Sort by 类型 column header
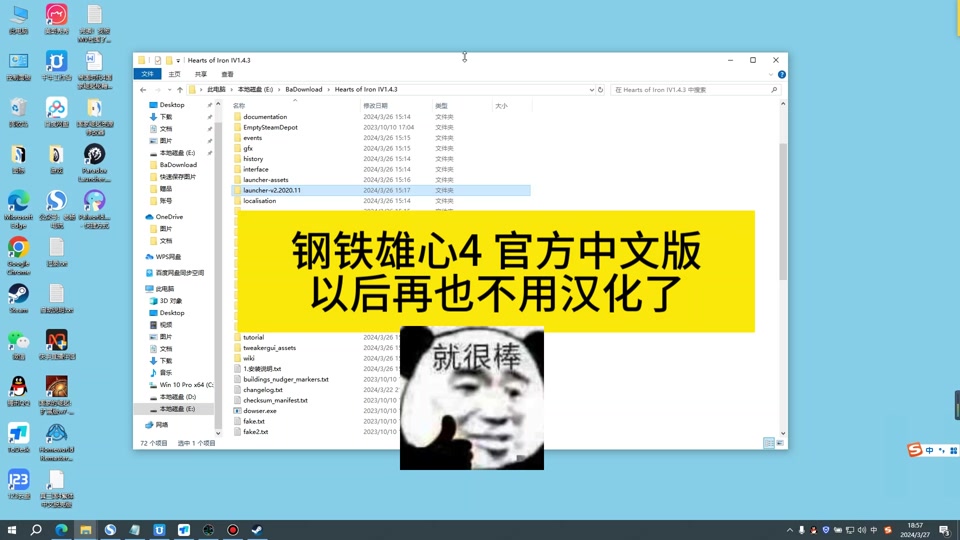Screen dimensions: 960x540 click(441, 106)
